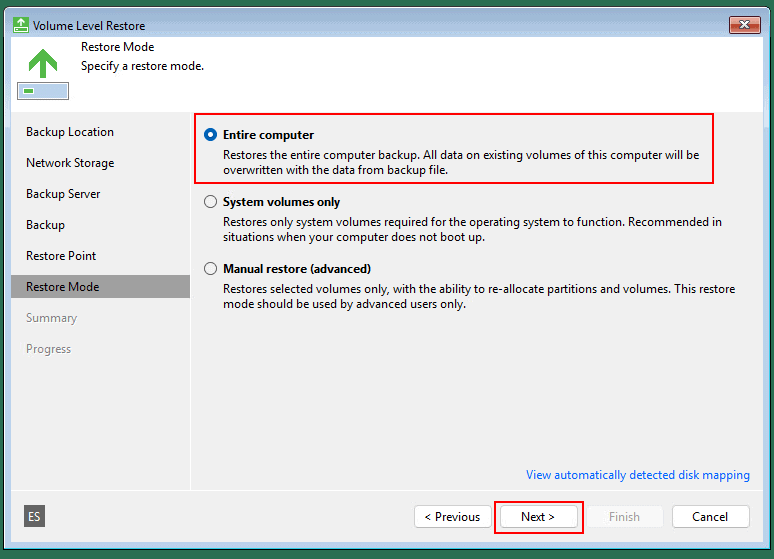Image resolution: width=774 pixels, height=559 pixels.
Task: Click the ES keyboard language indicator
Action: [x=34, y=516]
